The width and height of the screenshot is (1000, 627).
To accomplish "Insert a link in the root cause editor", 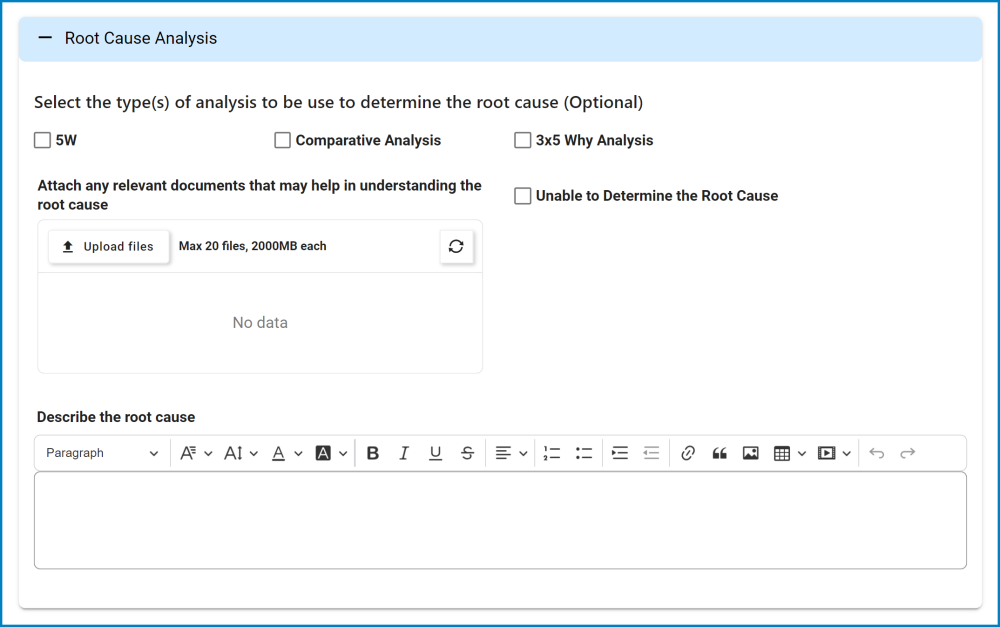I will click(687, 452).
